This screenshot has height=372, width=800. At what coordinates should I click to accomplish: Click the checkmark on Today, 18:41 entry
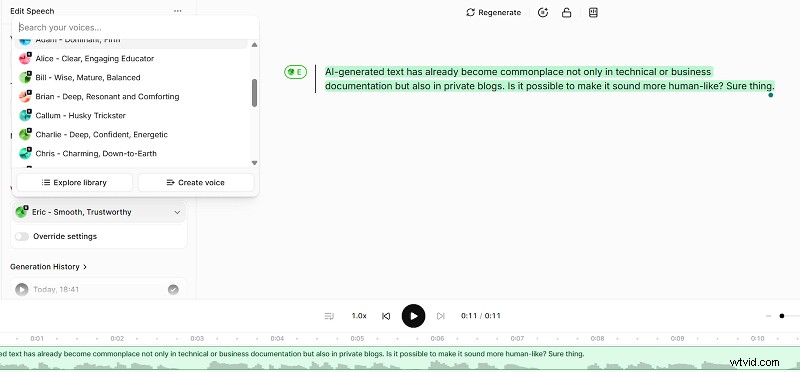click(x=173, y=290)
